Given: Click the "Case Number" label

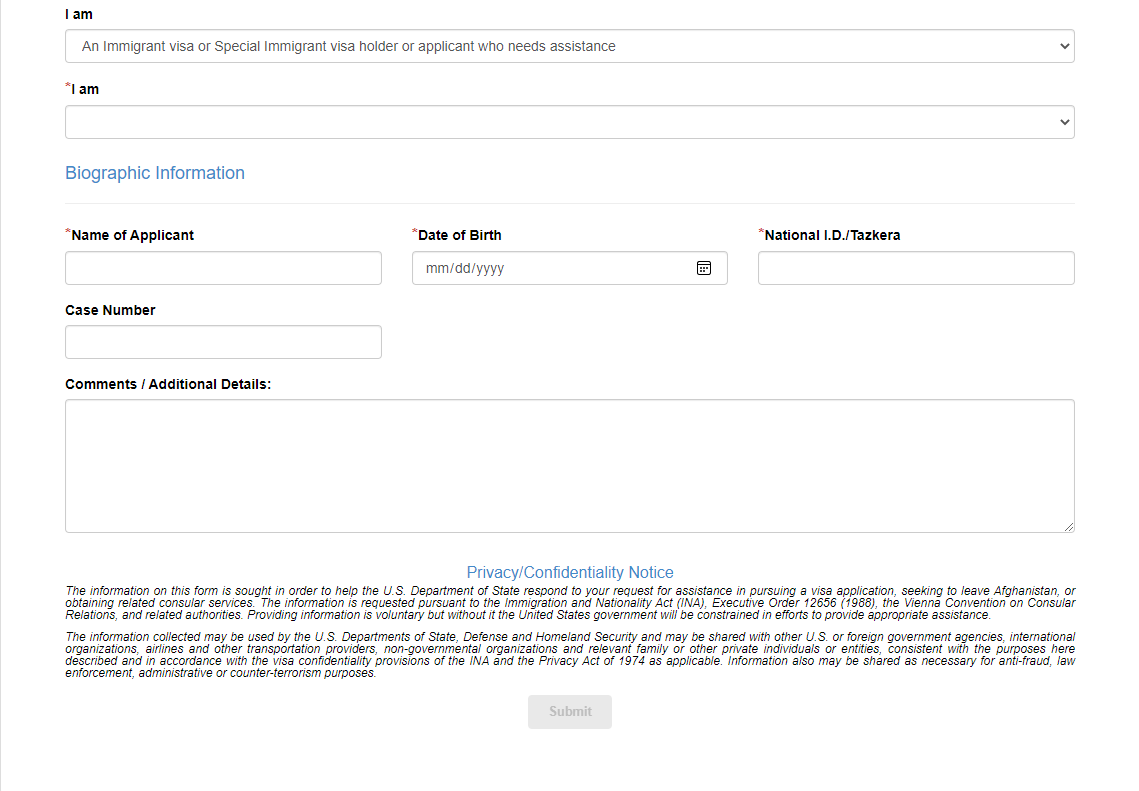Looking at the screenshot, I should coord(110,310).
